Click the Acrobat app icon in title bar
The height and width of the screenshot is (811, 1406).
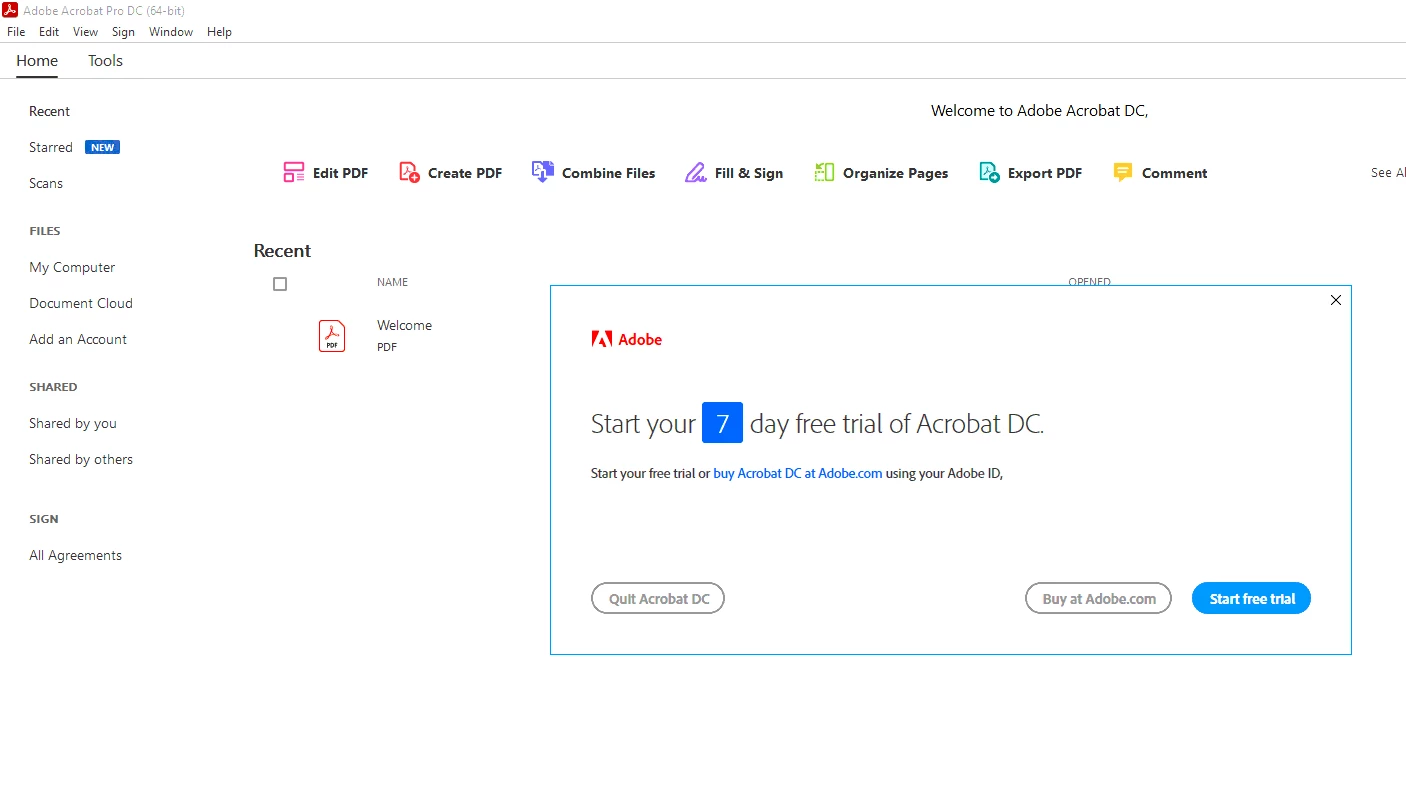(10, 10)
